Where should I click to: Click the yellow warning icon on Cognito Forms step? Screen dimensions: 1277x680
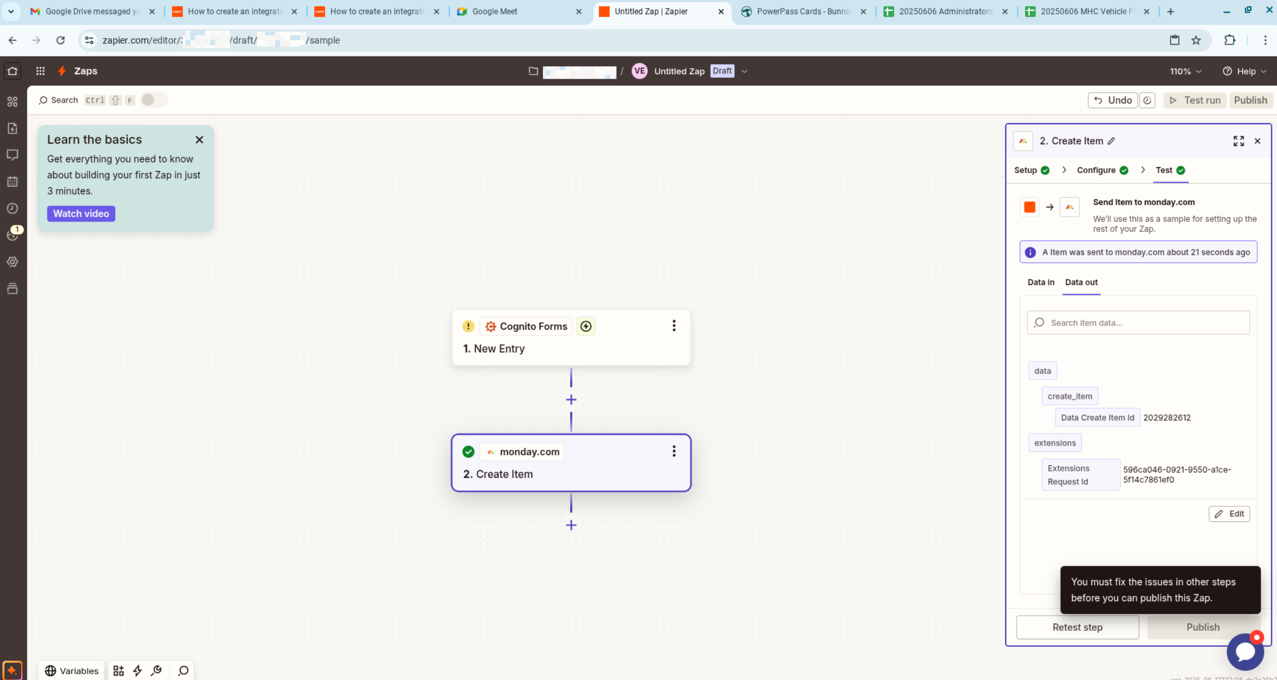click(x=468, y=326)
